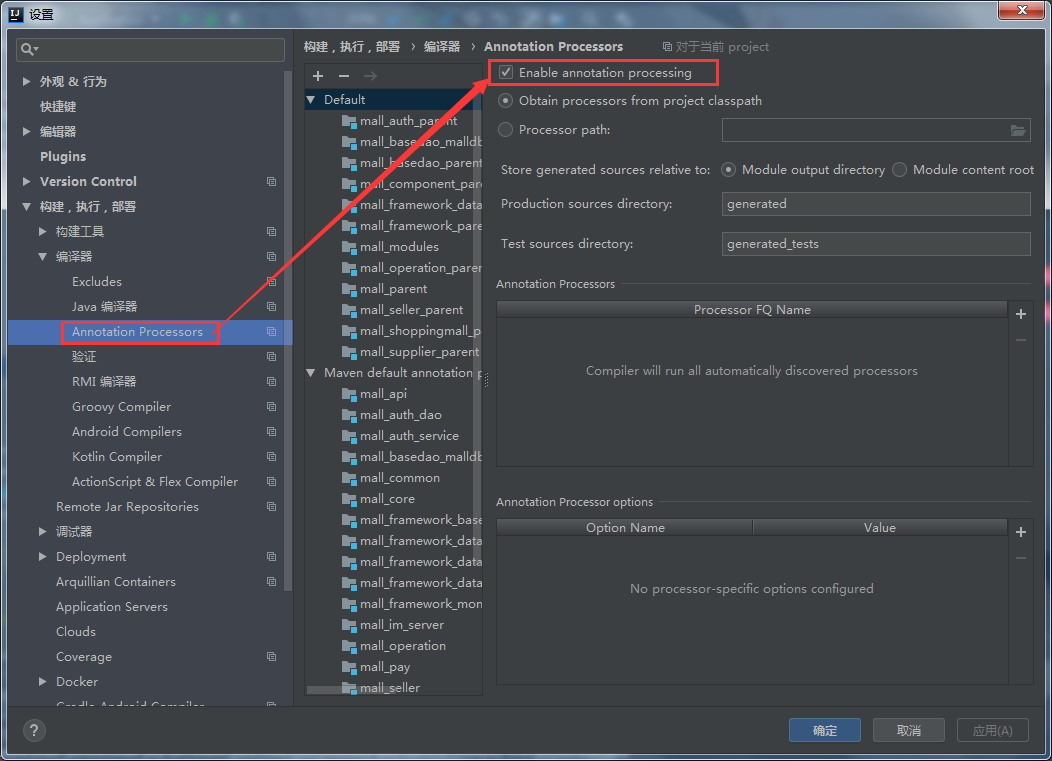The height and width of the screenshot is (761, 1052).
Task: Browse for processor path with folder icon
Action: (1018, 130)
